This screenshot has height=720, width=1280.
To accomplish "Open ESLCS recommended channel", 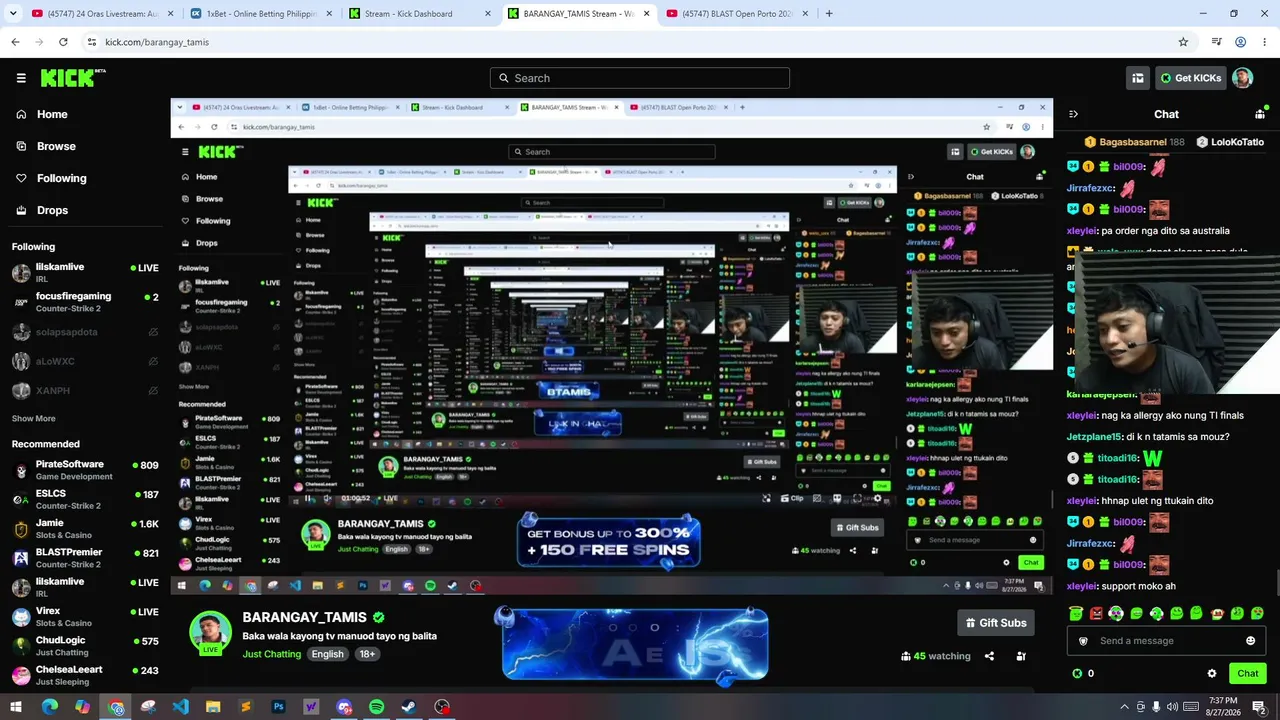I will click(x=85, y=499).
